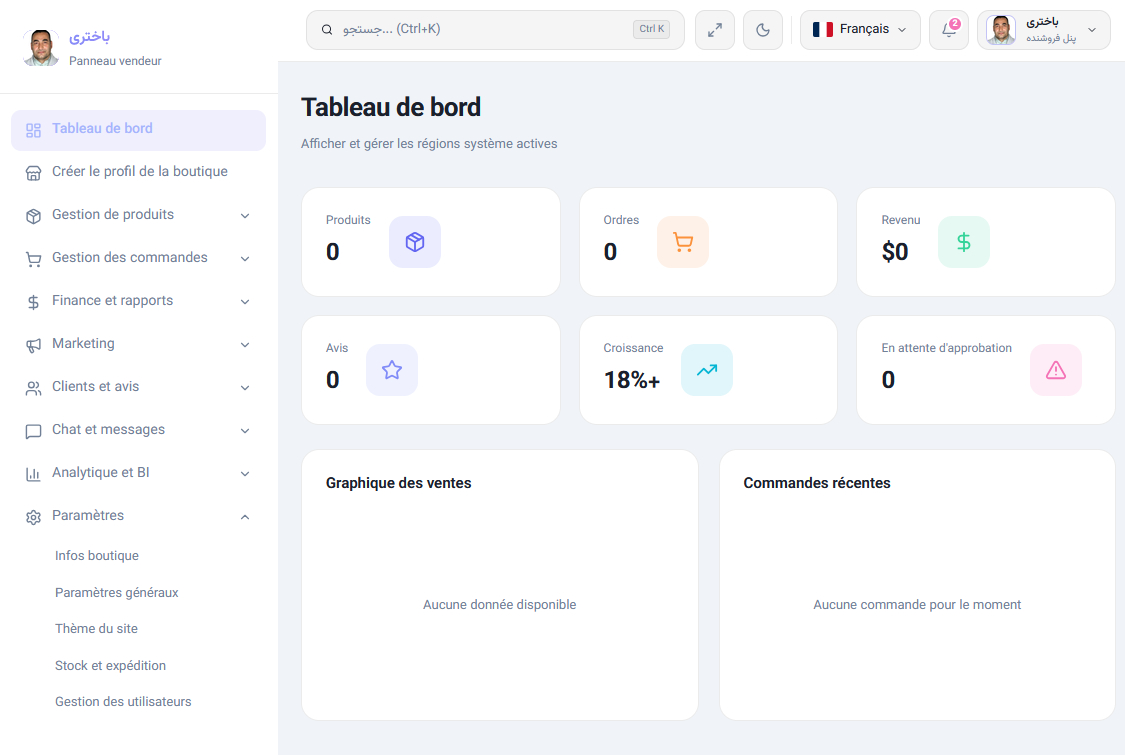The image size is (1125, 755).
Task: Click the trend arrow icon in Croissance card
Action: pos(707,370)
